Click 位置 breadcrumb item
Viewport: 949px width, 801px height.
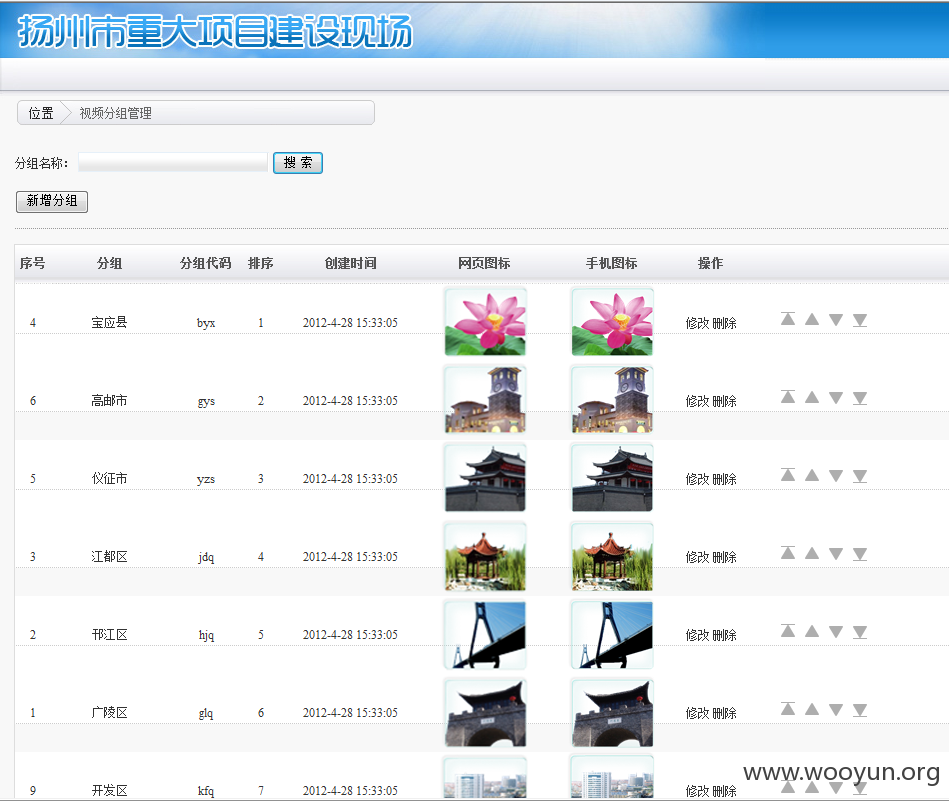(41, 113)
